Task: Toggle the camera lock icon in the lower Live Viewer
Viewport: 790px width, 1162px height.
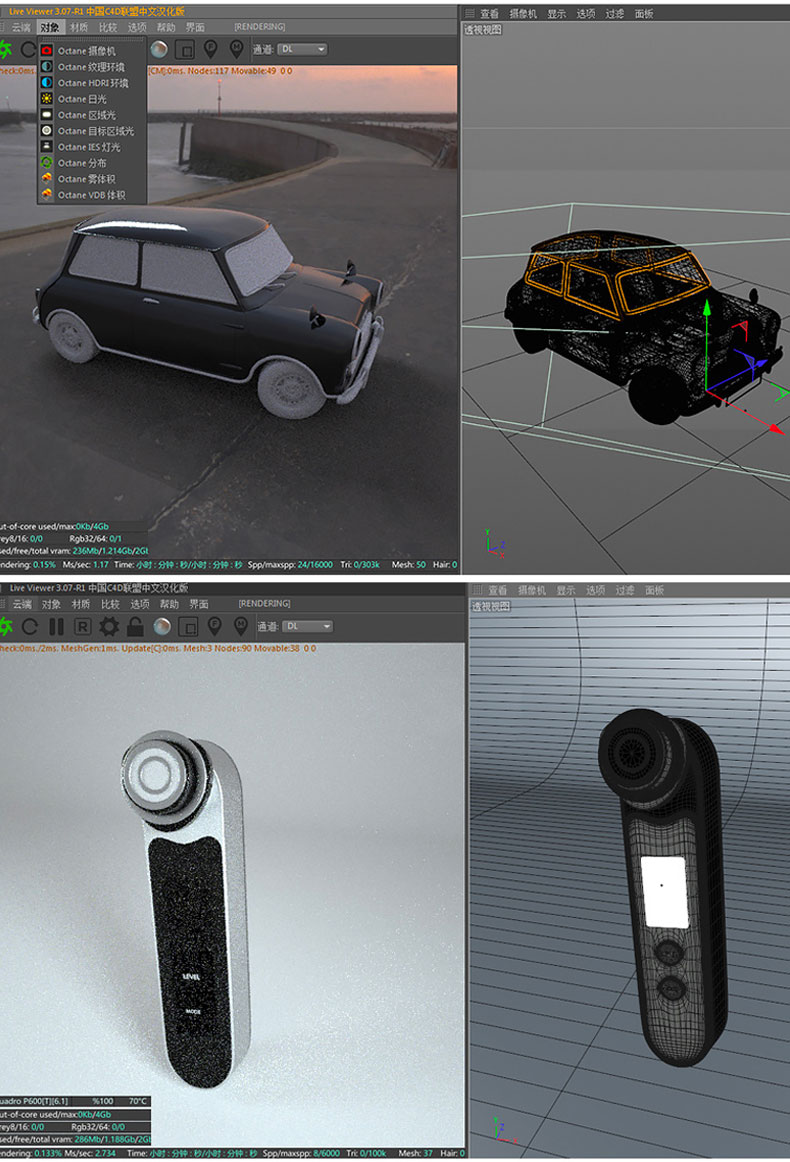Action: 135,627
